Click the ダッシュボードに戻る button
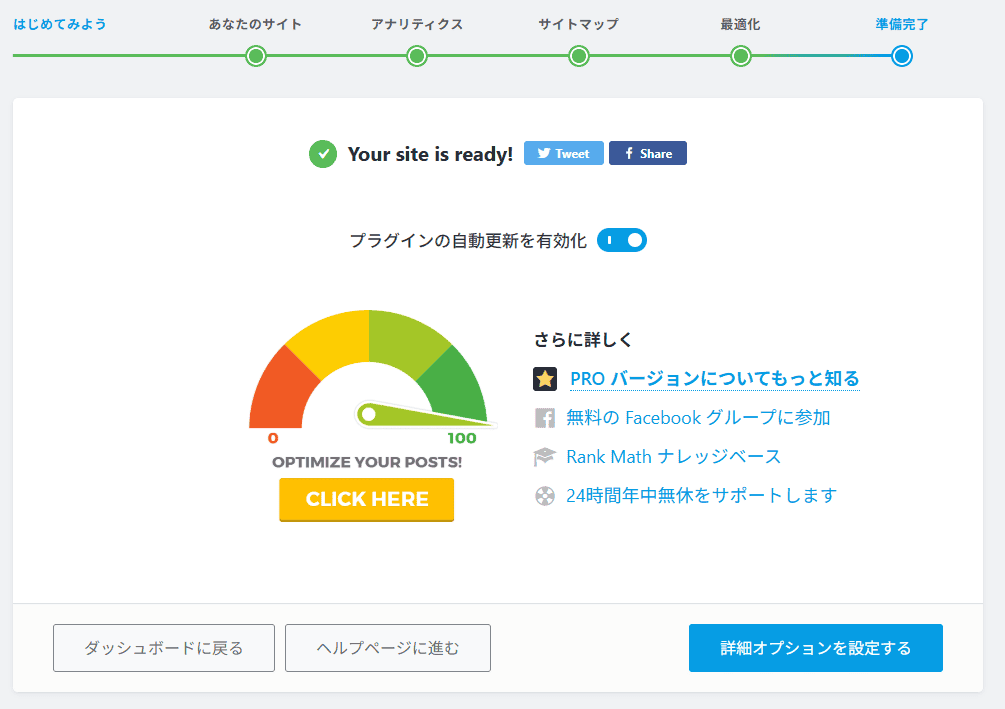 pos(163,648)
